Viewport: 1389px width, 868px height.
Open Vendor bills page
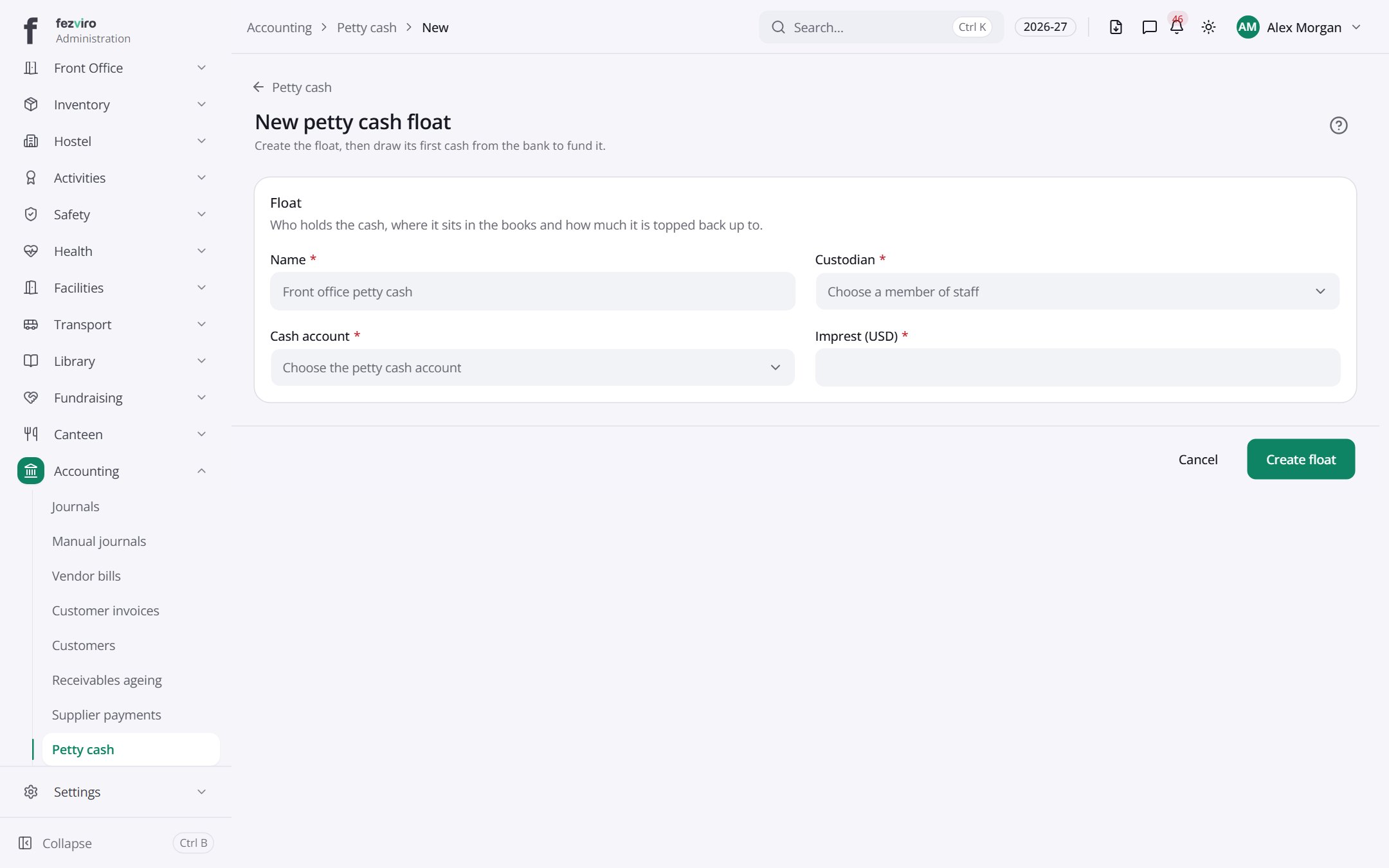[86, 576]
